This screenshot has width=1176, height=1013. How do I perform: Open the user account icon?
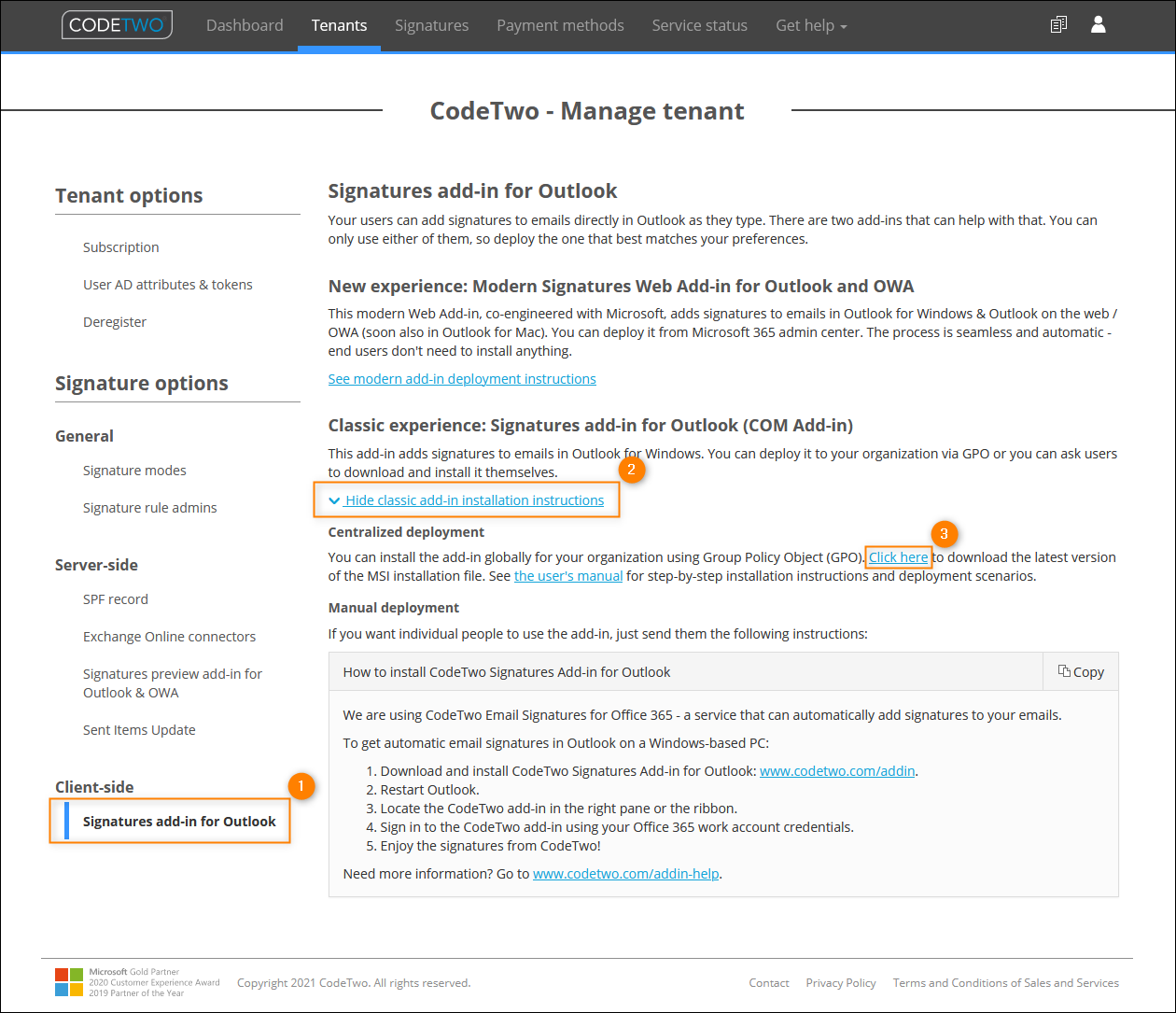click(x=1099, y=25)
